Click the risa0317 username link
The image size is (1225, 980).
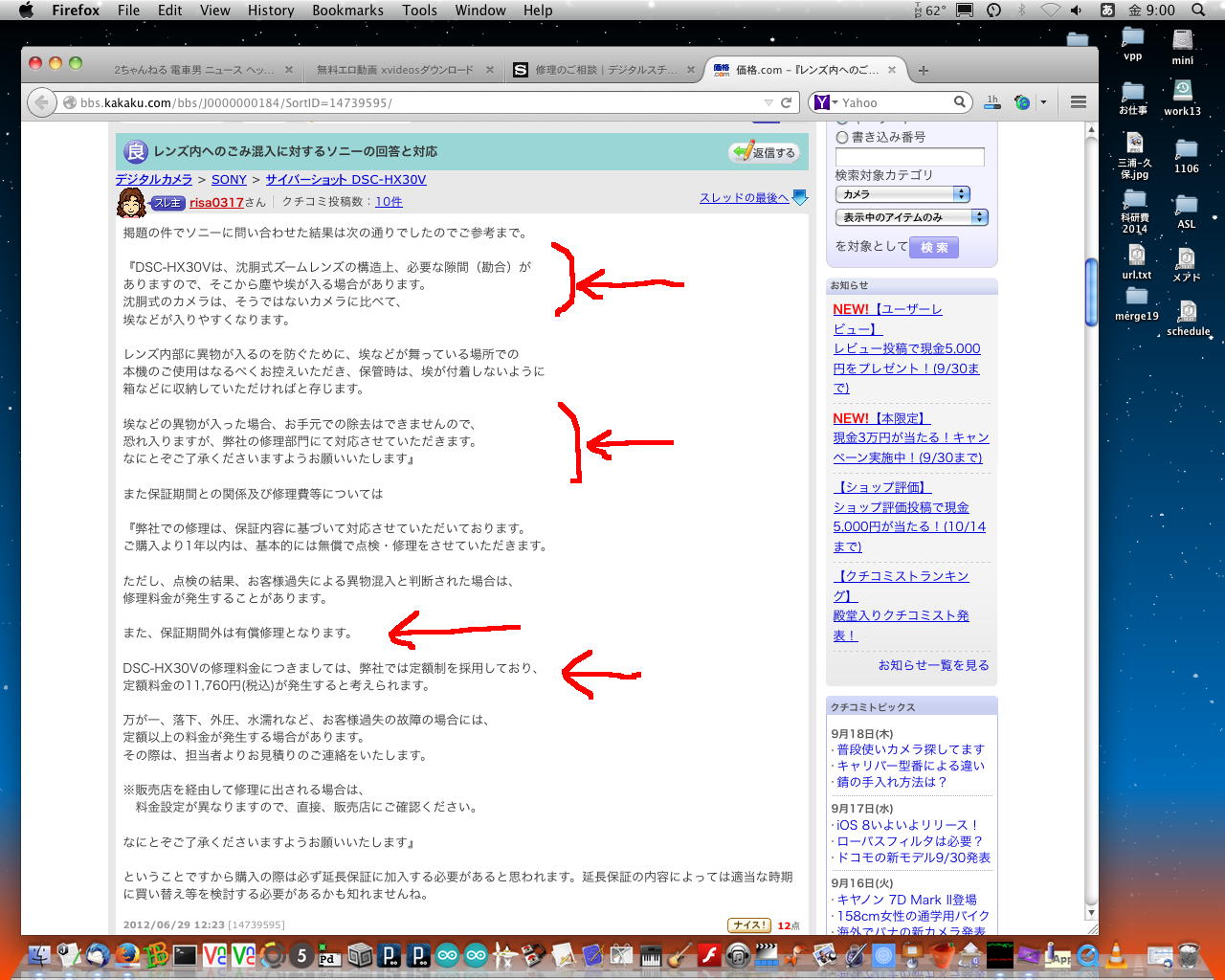click(x=216, y=202)
